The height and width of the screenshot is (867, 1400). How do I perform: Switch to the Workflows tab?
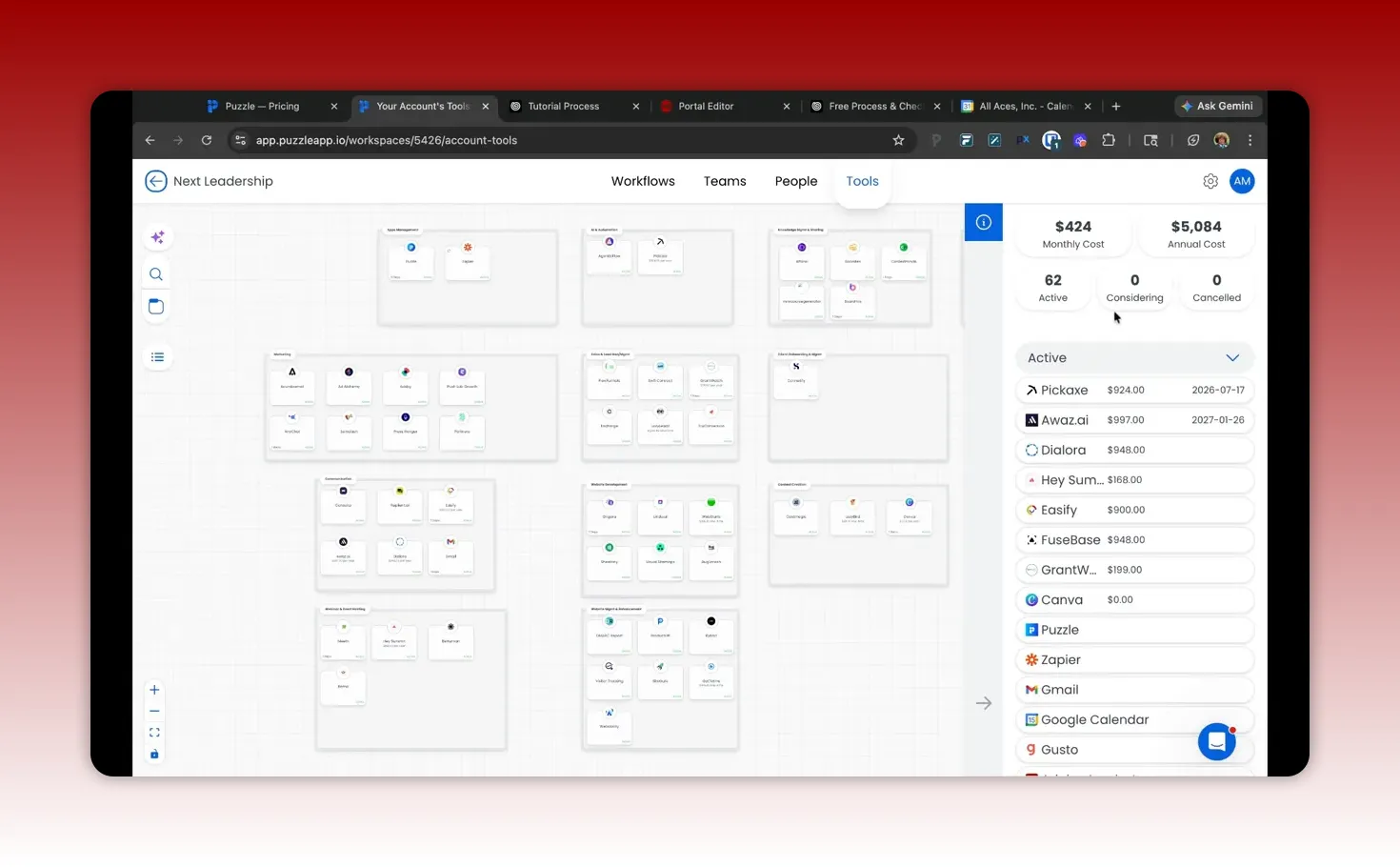643,181
